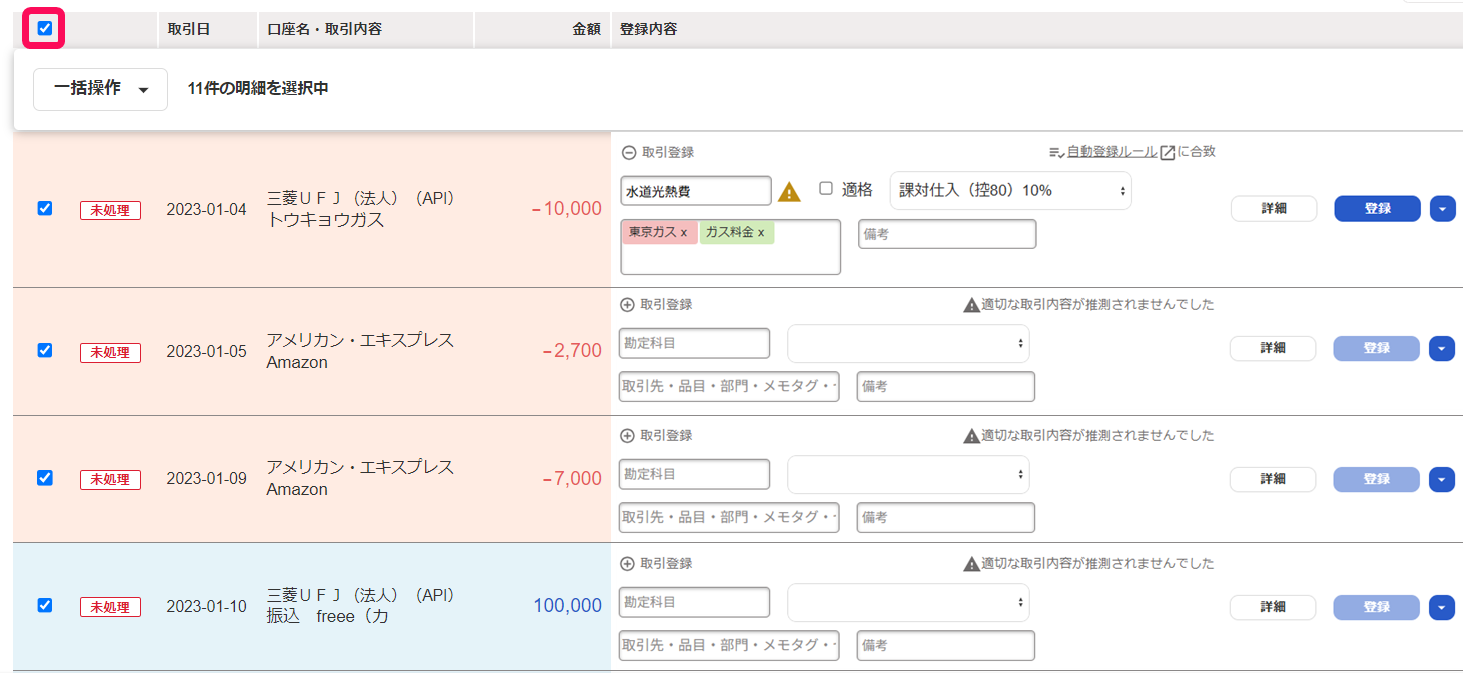Toggle checkbox for 2023-01-04 トウキョウガス row

click(45, 208)
